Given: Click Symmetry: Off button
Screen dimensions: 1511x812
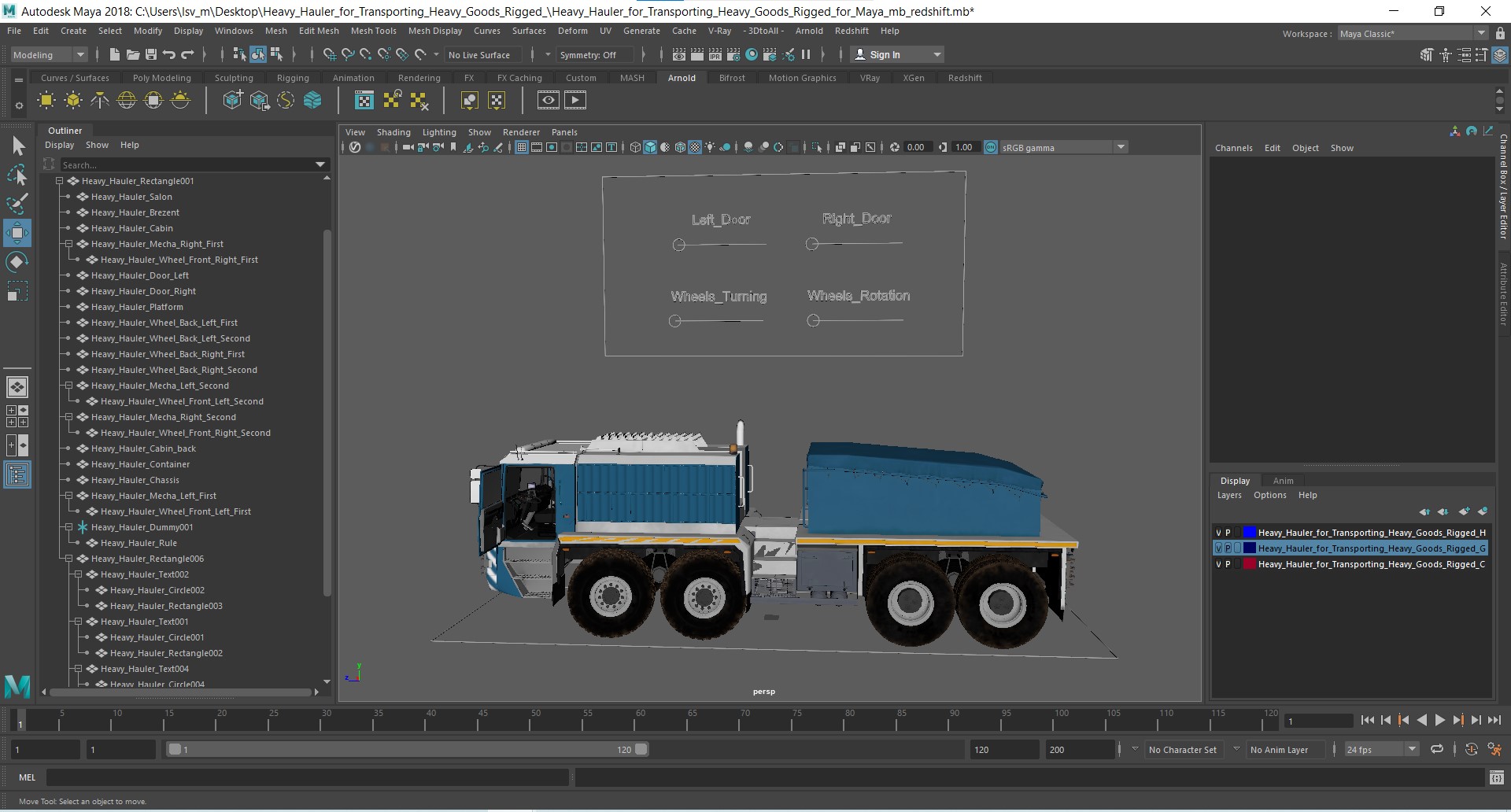Looking at the screenshot, I should point(593,55).
